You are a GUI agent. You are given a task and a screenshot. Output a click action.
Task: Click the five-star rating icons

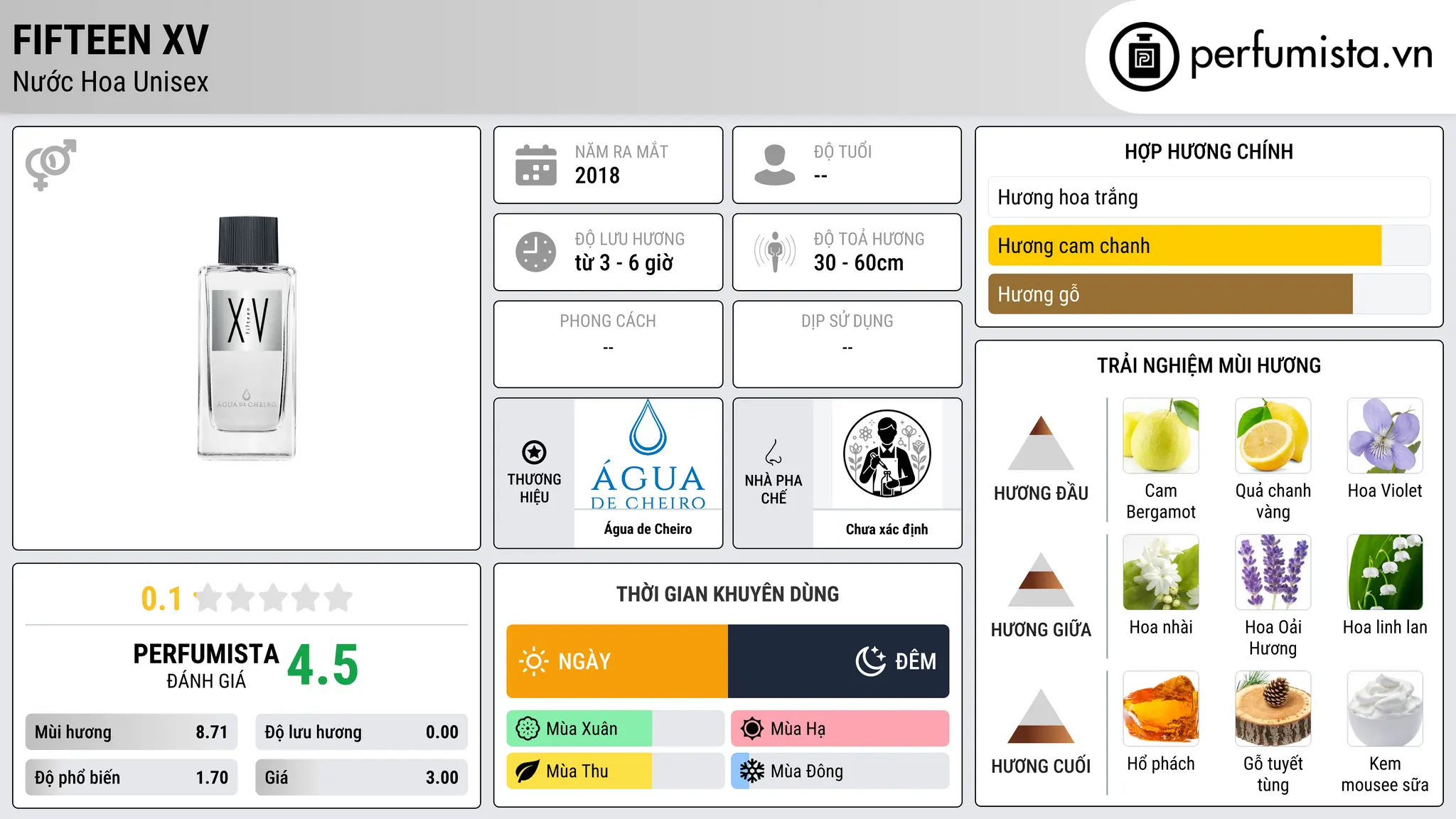[x=274, y=598]
